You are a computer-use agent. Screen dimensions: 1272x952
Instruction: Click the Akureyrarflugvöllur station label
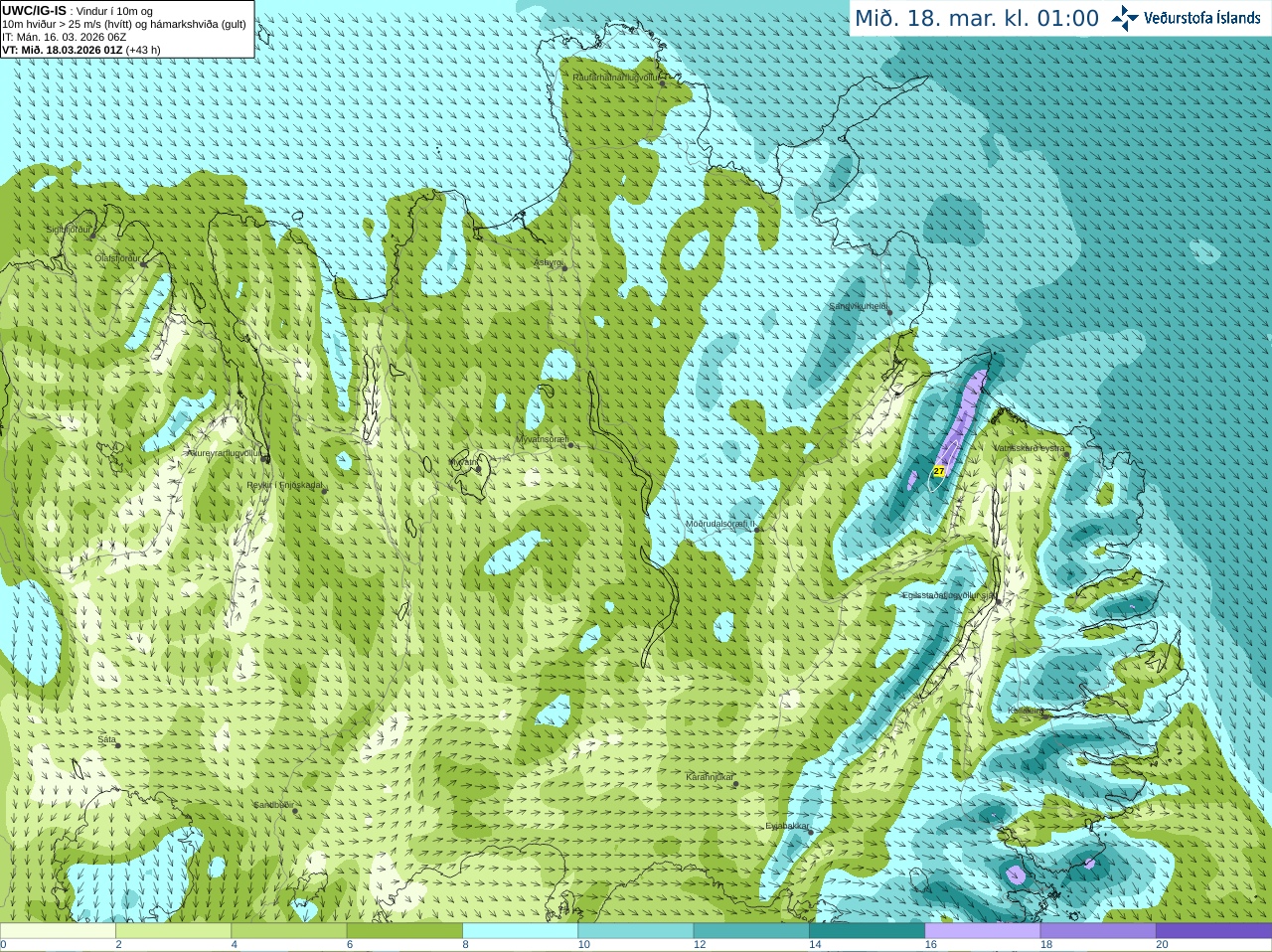[x=224, y=453]
